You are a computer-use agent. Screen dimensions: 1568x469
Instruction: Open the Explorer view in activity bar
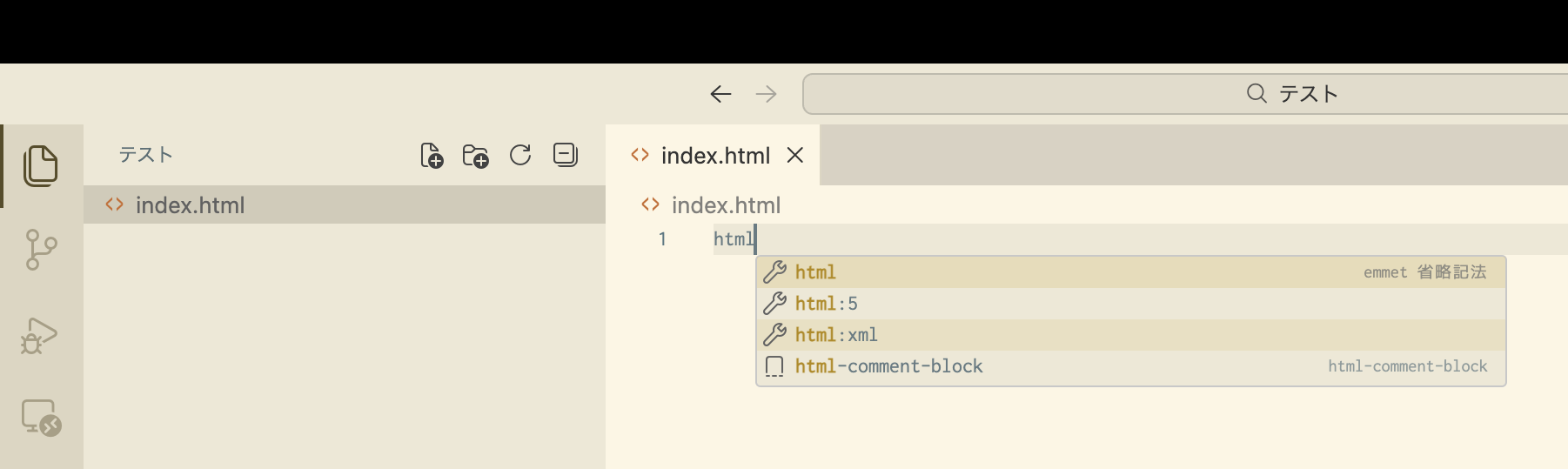tap(41, 165)
